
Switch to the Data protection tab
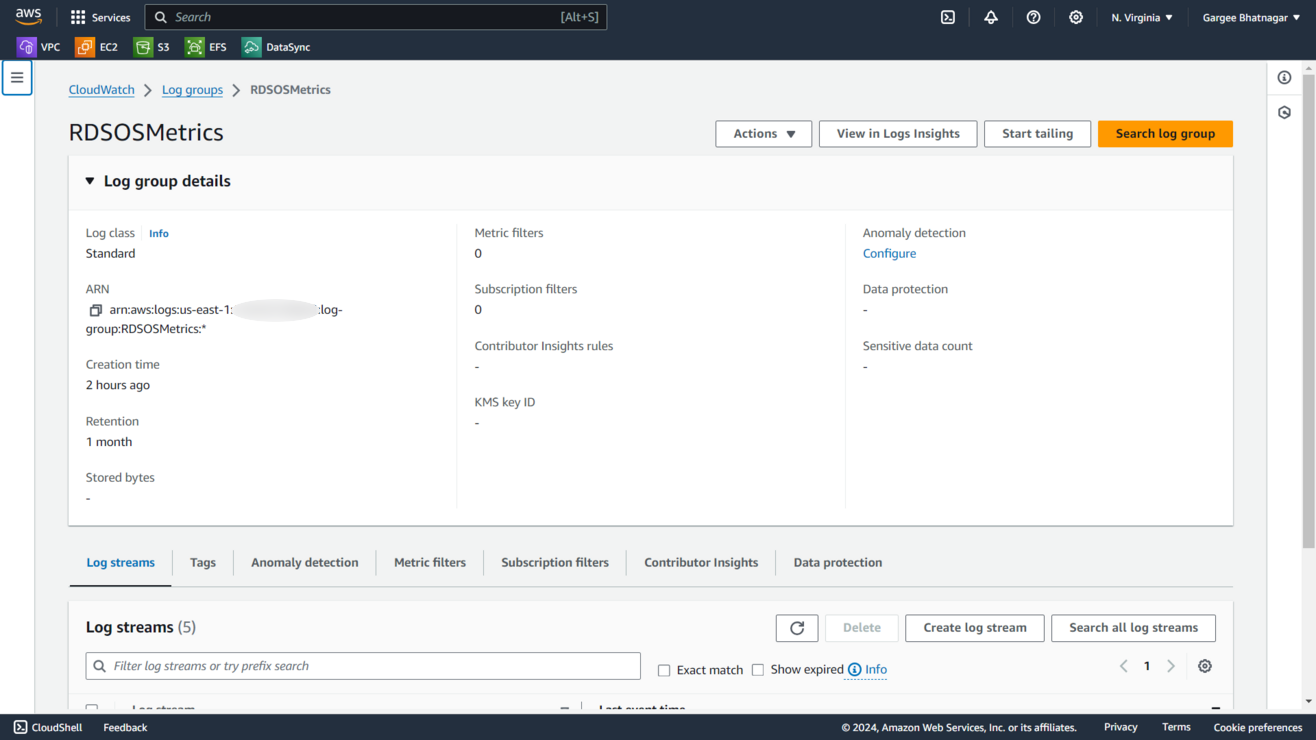[838, 563]
